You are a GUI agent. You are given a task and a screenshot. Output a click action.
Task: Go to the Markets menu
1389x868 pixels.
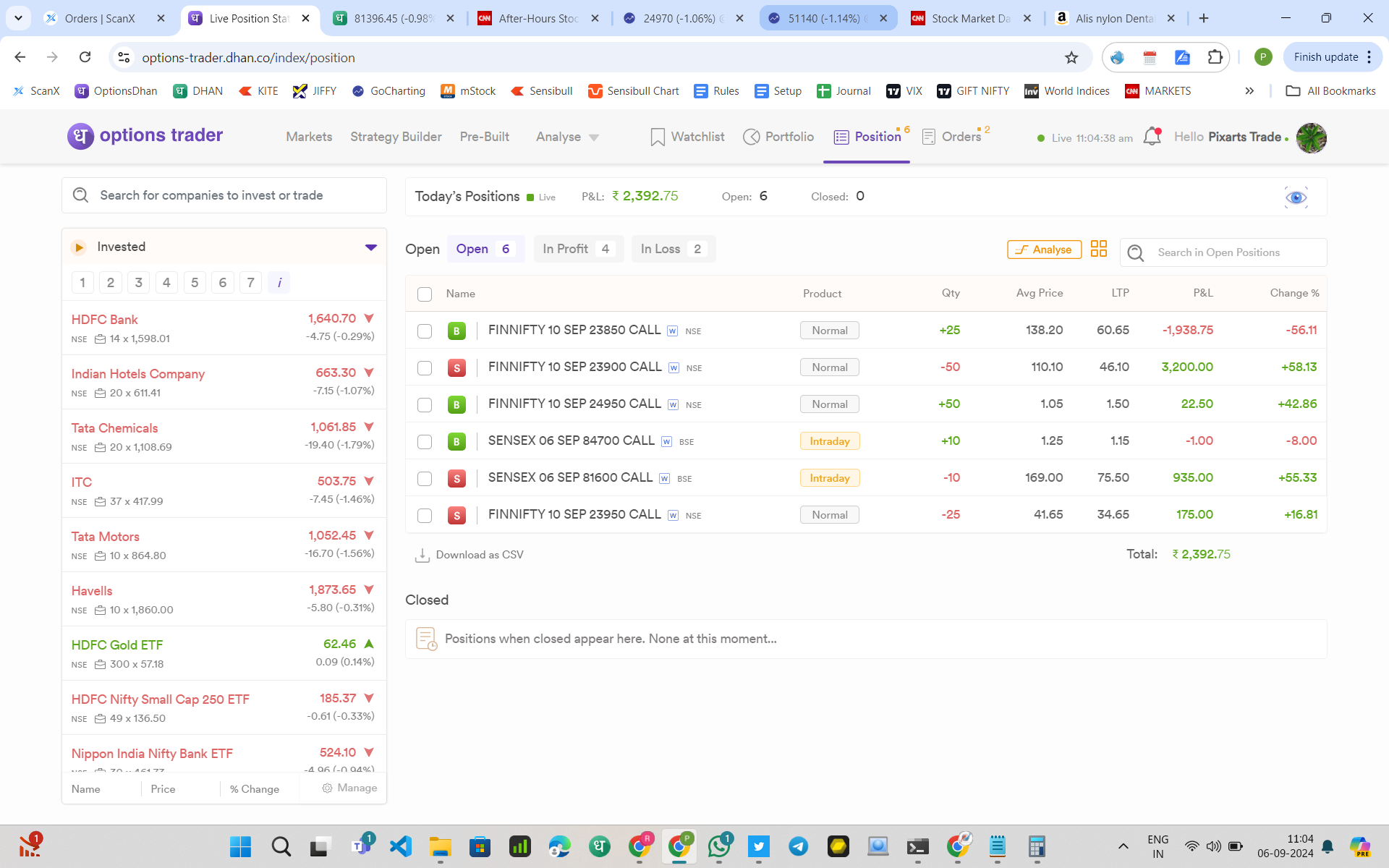tap(309, 137)
